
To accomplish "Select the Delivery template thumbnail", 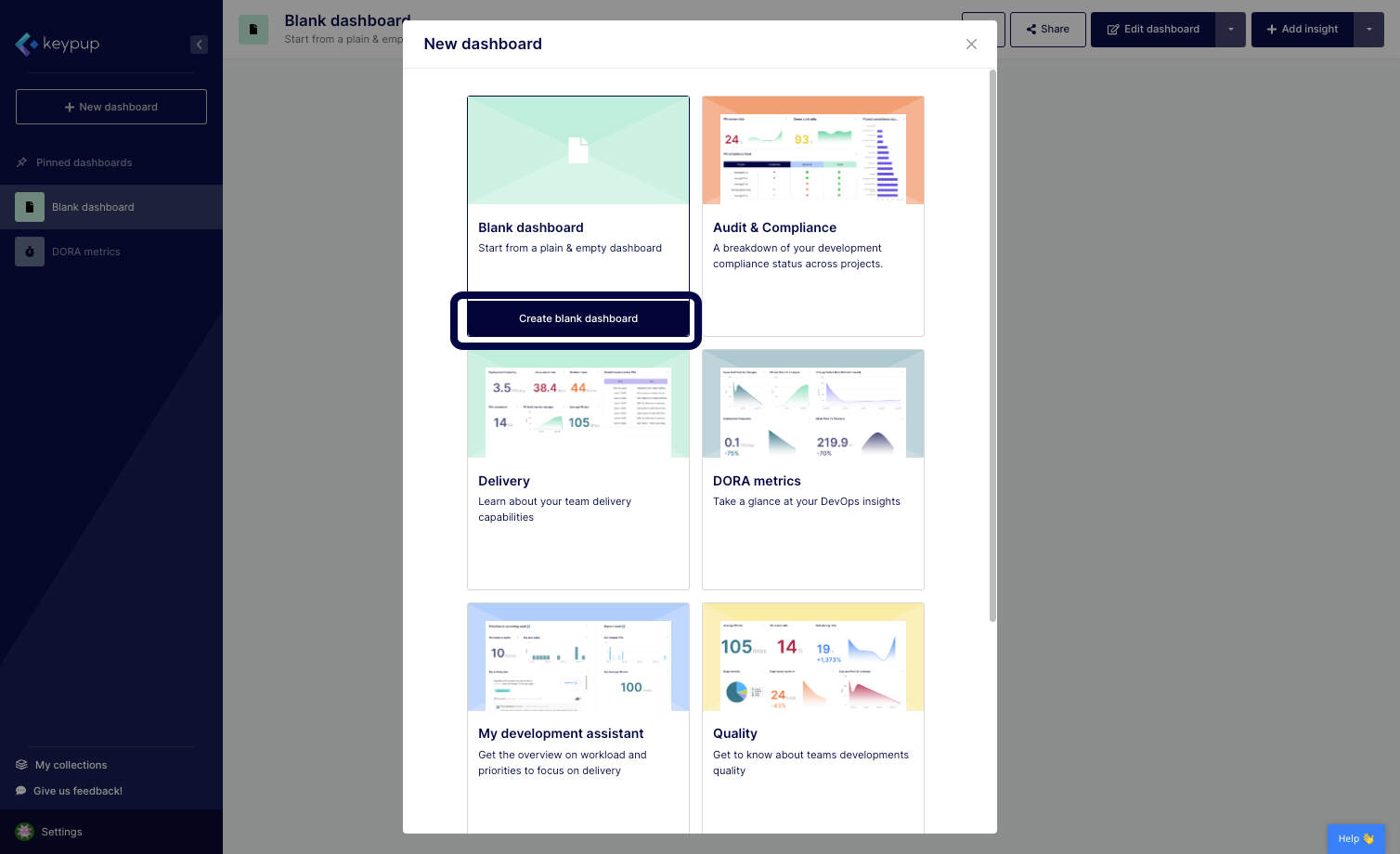I will click(x=577, y=404).
